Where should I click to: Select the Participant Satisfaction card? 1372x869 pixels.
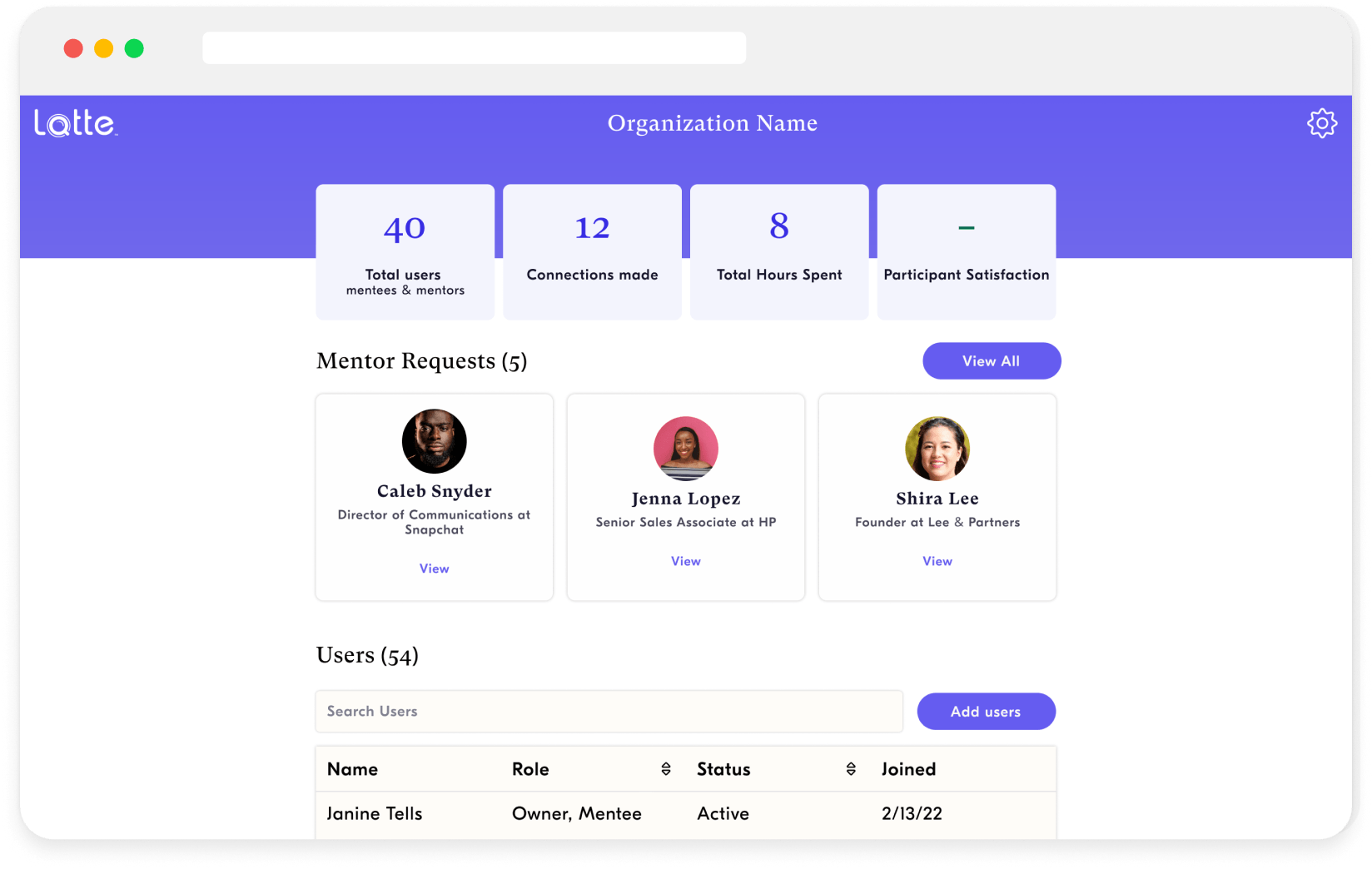[966, 251]
